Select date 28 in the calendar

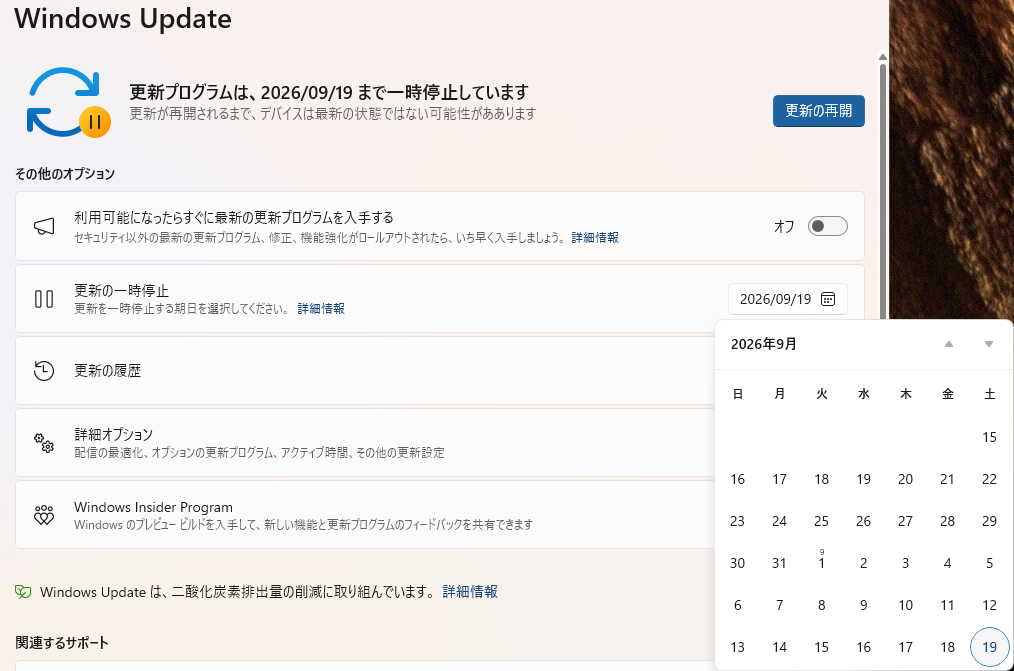(x=947, y=521)
